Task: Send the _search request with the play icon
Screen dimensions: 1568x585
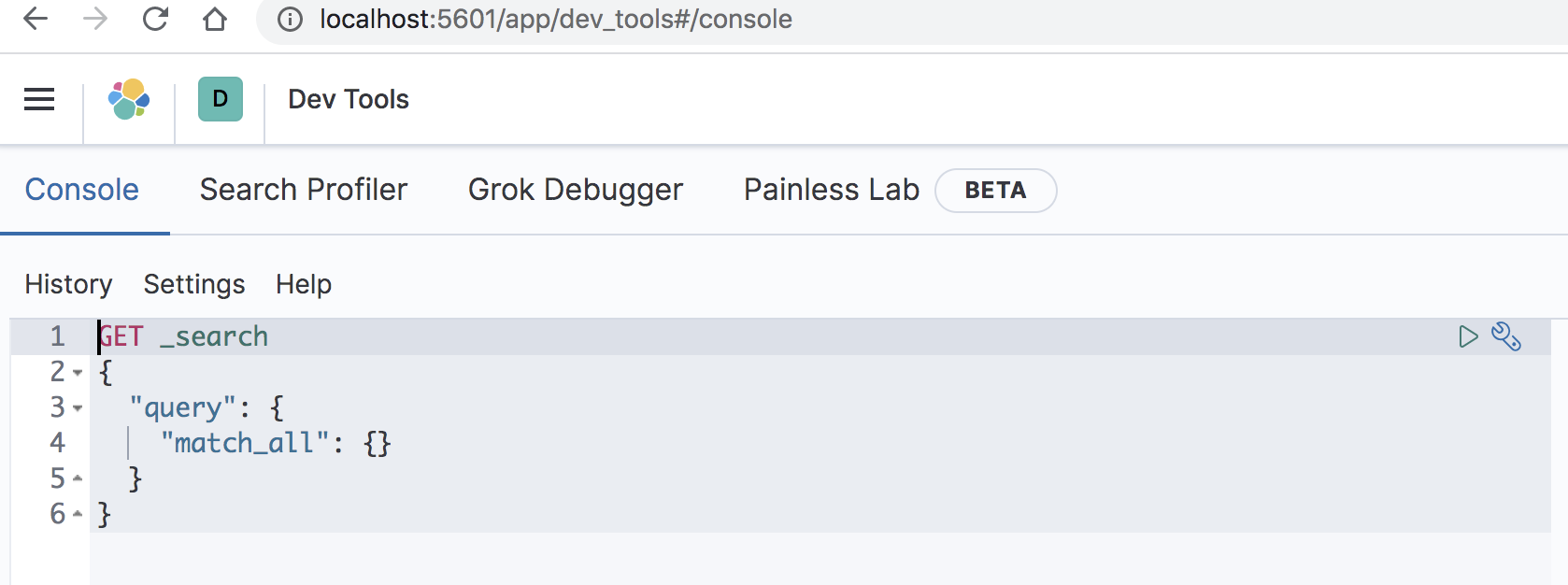Action: click(1467, 336)
